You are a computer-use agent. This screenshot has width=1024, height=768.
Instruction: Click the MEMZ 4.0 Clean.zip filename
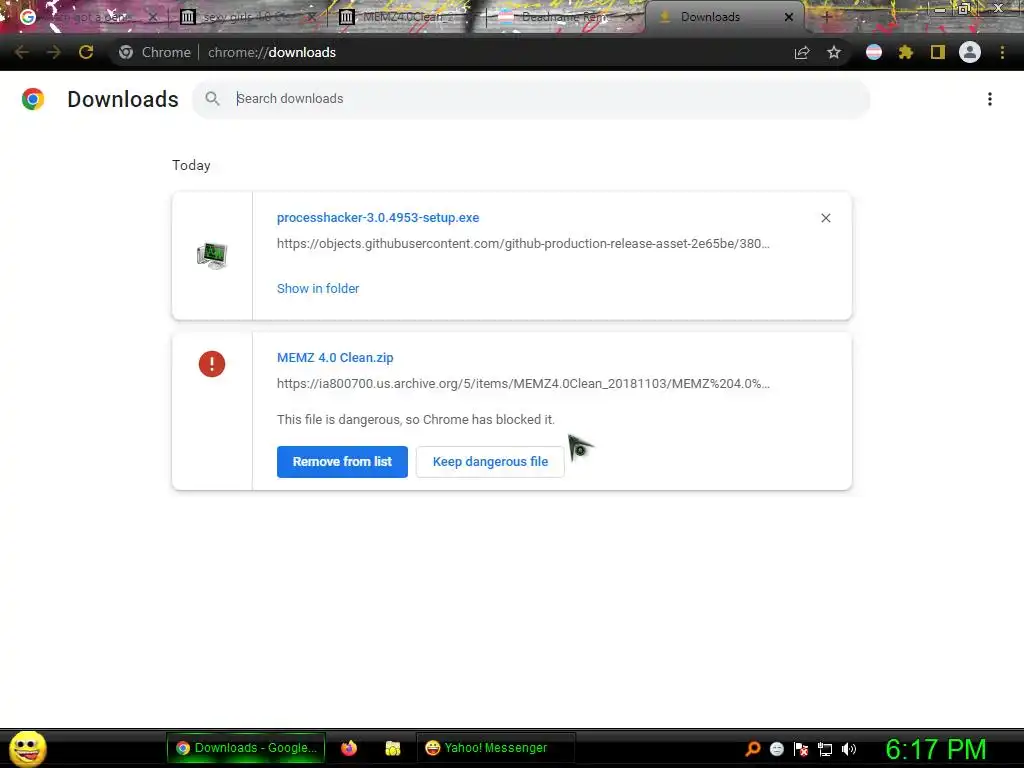(x=335, y=358)
